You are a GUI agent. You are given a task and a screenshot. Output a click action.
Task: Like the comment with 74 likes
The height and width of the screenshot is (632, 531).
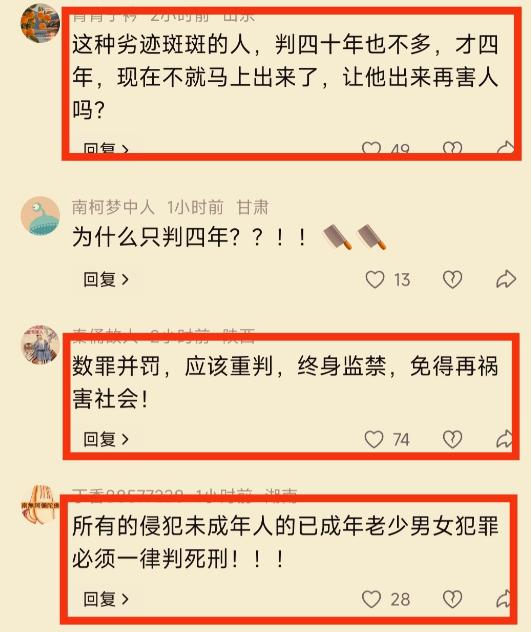(374, 439)
